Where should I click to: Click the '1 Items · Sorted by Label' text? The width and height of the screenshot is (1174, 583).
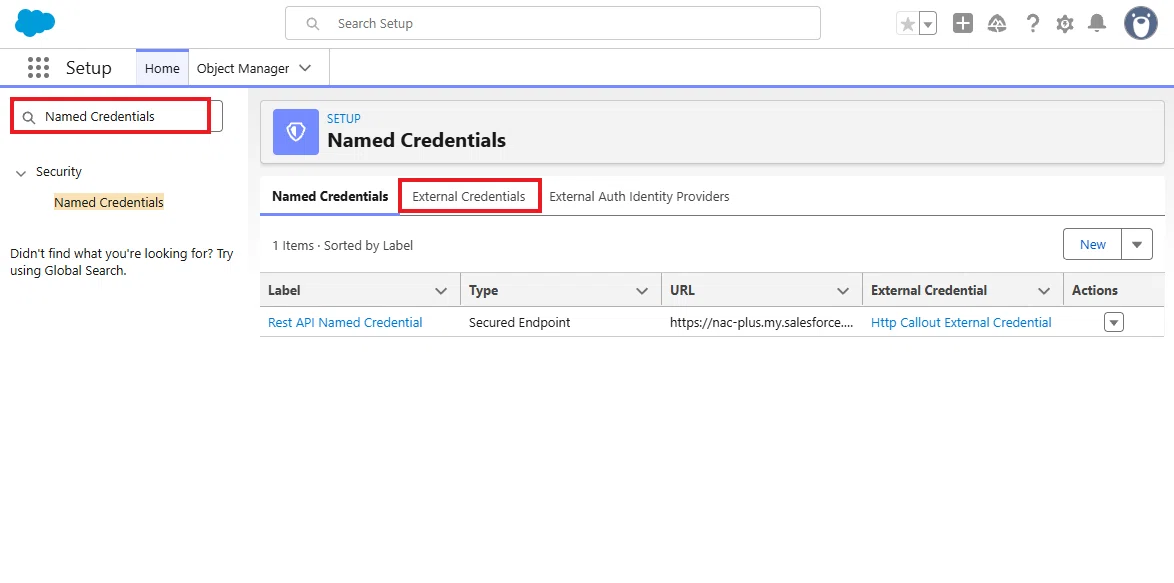(x=342, y=245)
